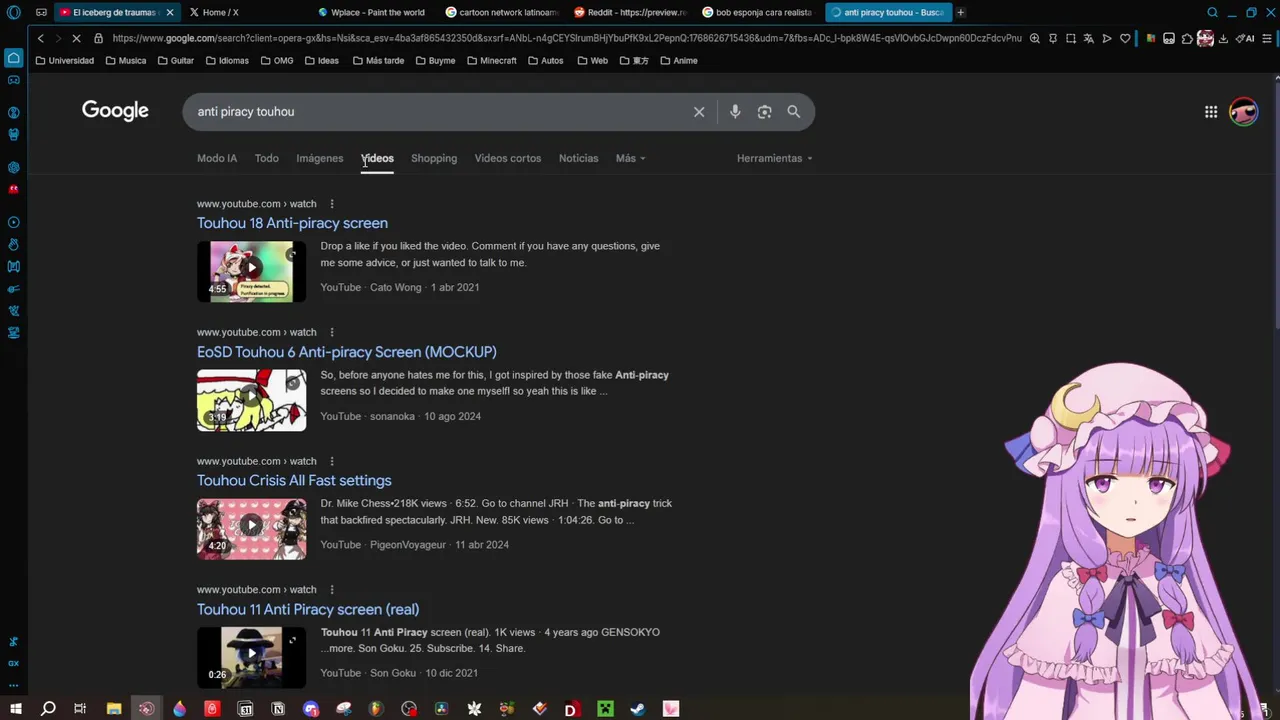This screenshot has width=1280, height=720.
Task: Click the address bar URL
Action: click(x=566, y=38)
